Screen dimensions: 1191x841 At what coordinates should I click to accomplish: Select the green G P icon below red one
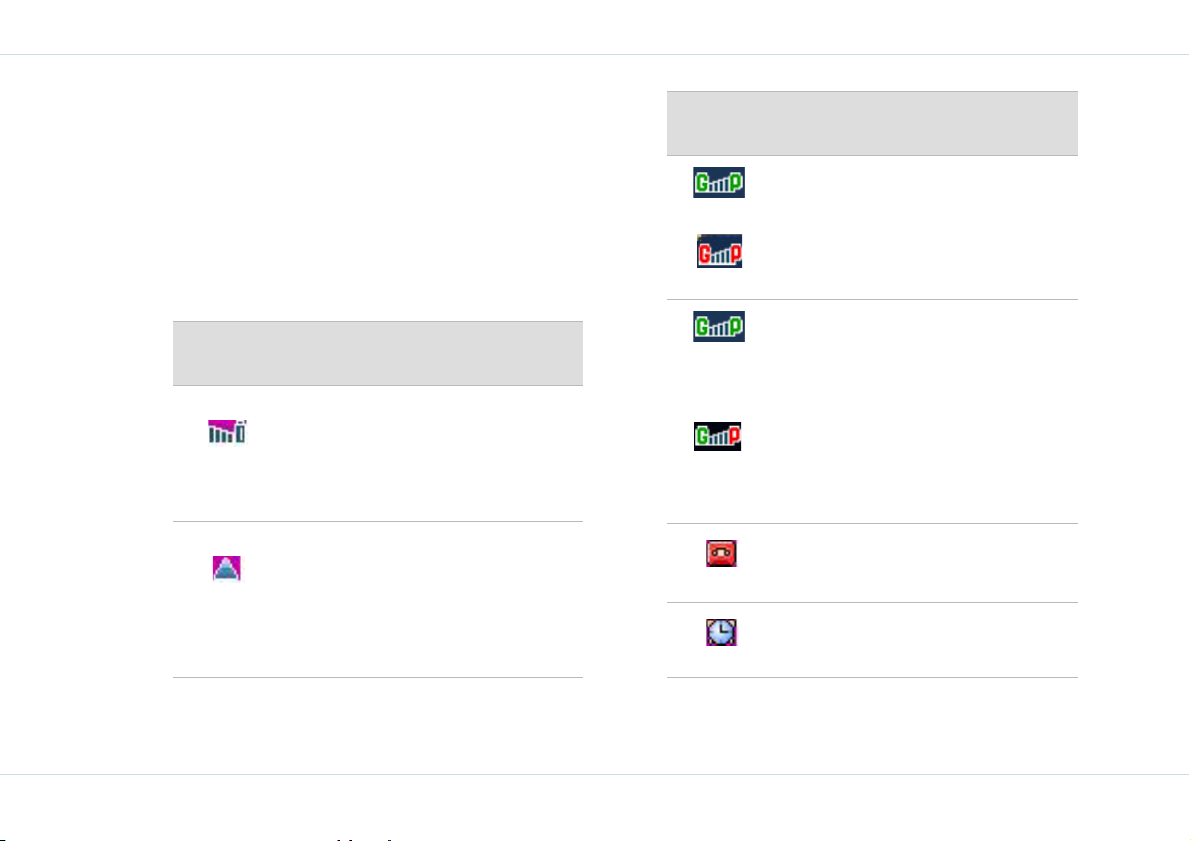719,327
